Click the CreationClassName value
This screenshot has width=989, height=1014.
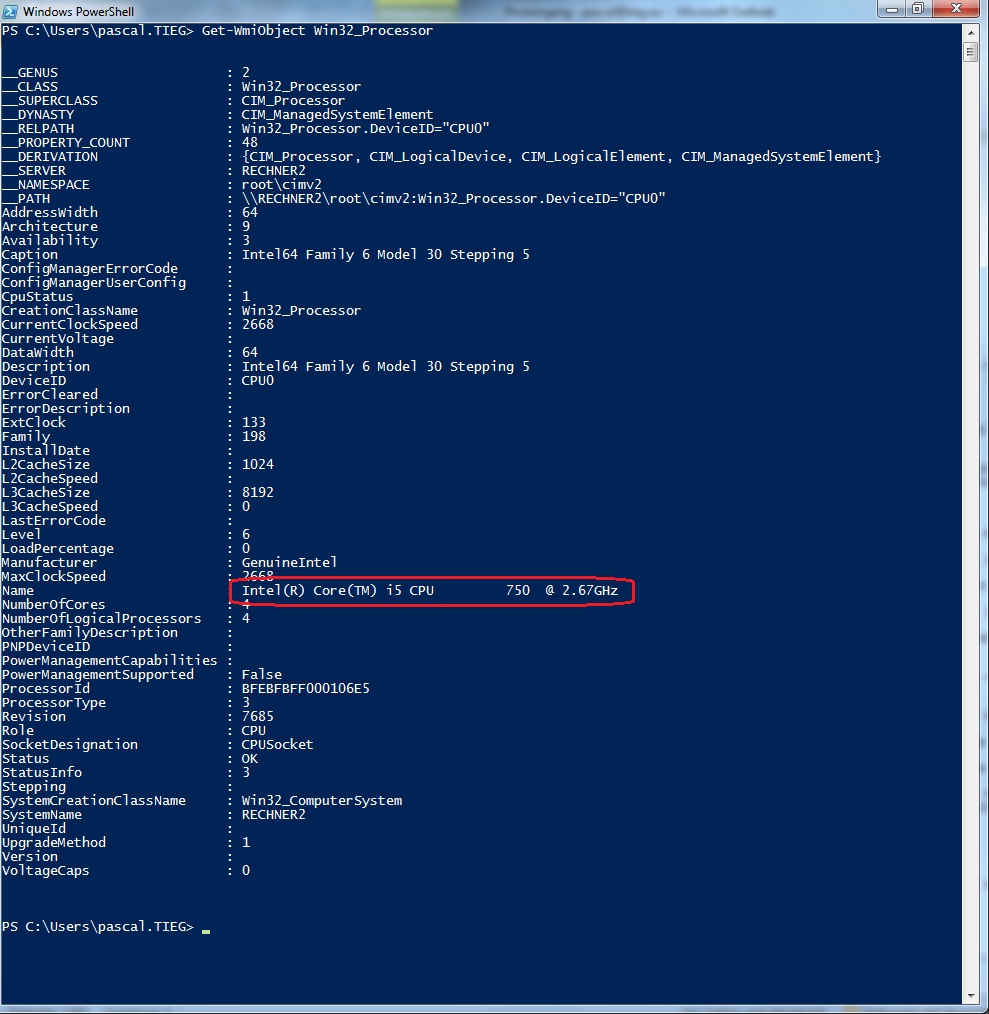pyautogui.click(x=301, y=310)
